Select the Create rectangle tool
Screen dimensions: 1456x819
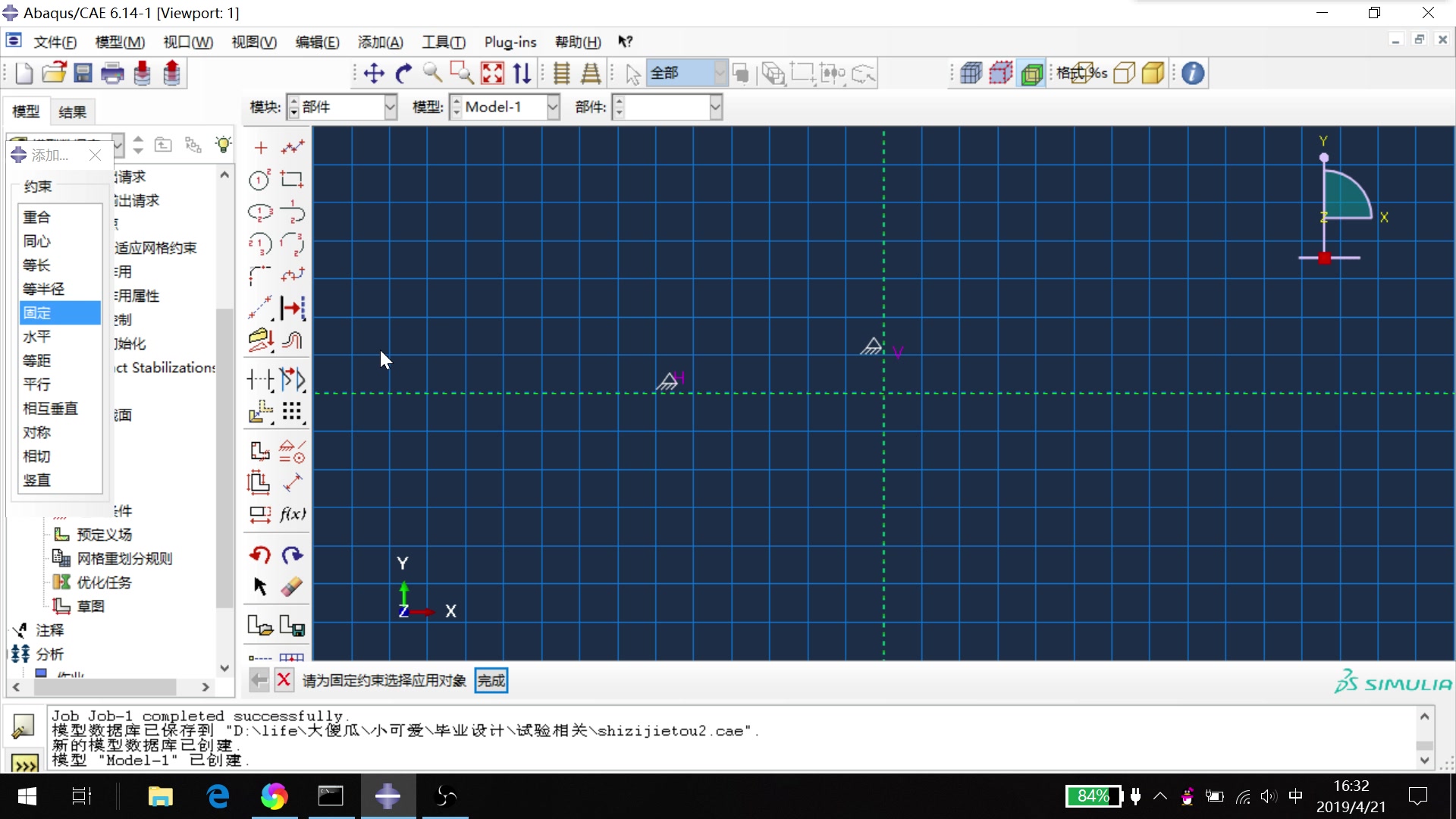coord(293,180)
